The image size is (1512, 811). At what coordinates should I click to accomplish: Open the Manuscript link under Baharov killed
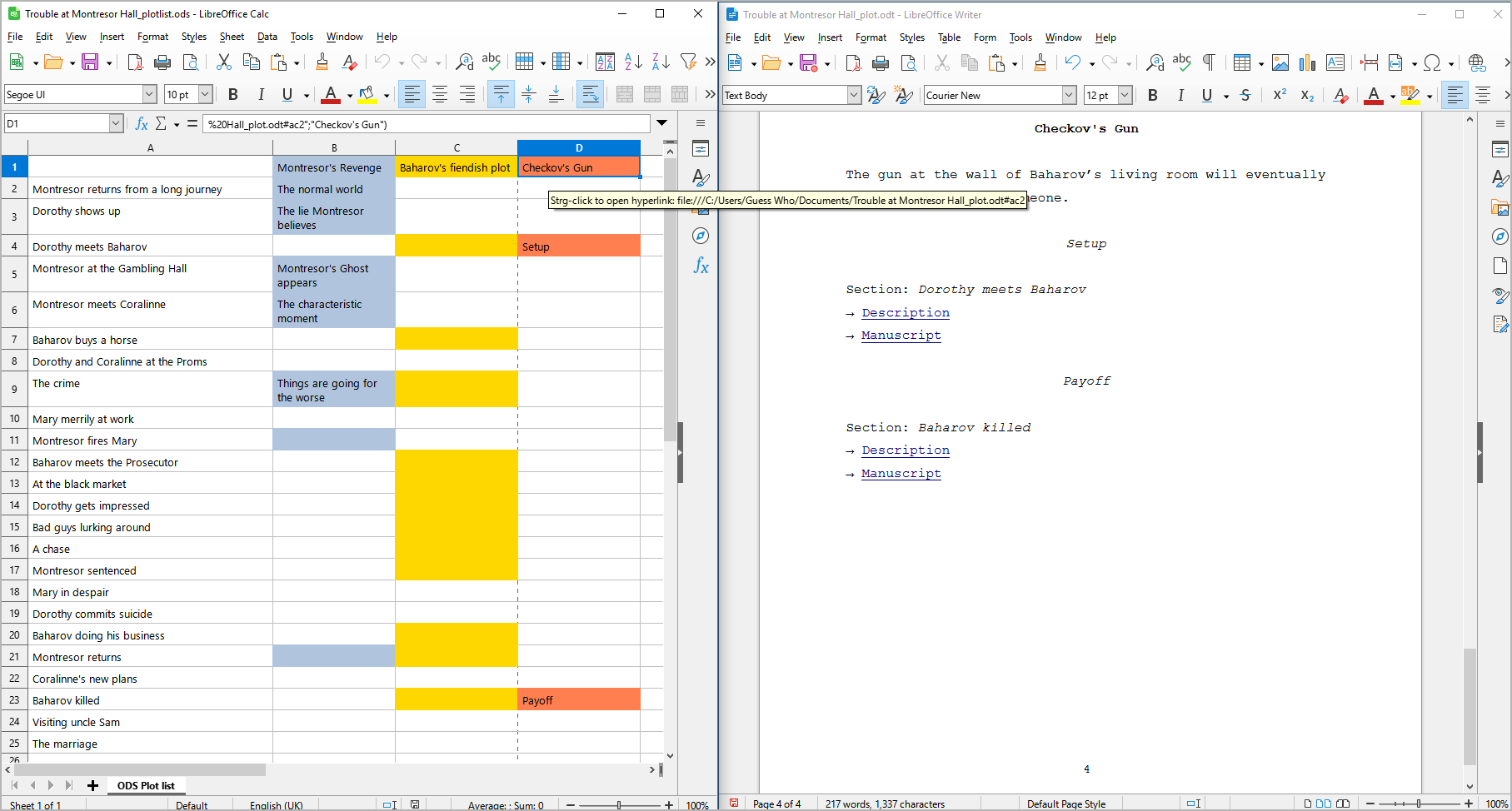(901, 473)
